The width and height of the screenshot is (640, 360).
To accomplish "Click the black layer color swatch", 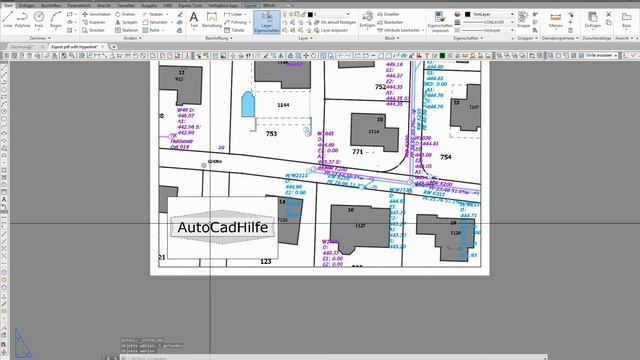I will [x=310, y=14].
